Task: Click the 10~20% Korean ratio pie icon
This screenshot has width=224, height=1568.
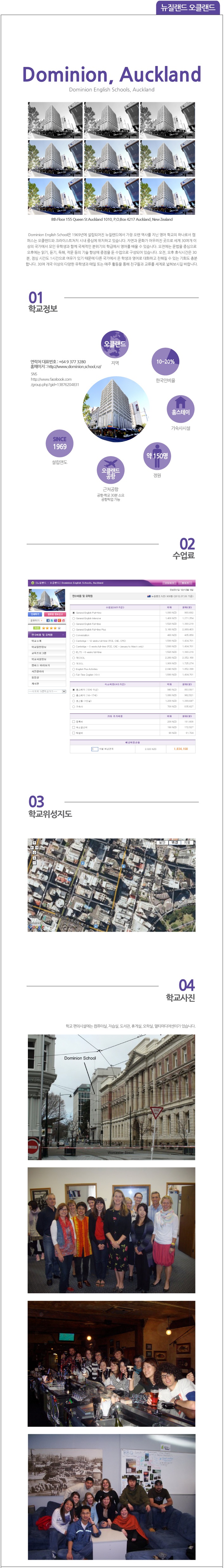Action: point(165,361)
